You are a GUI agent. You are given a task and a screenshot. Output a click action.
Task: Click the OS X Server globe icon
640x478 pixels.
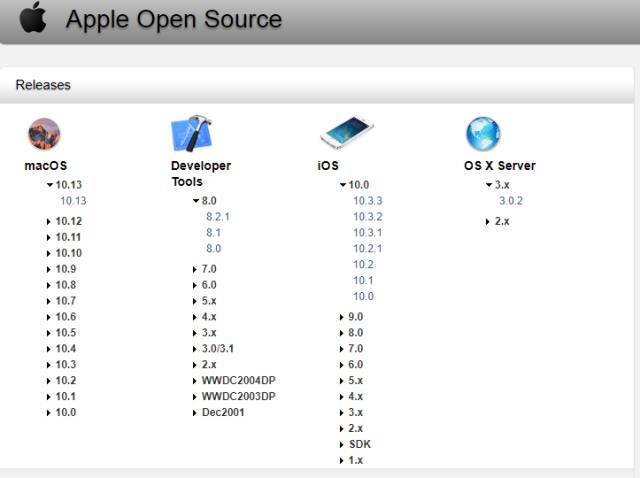pos(483,134)
